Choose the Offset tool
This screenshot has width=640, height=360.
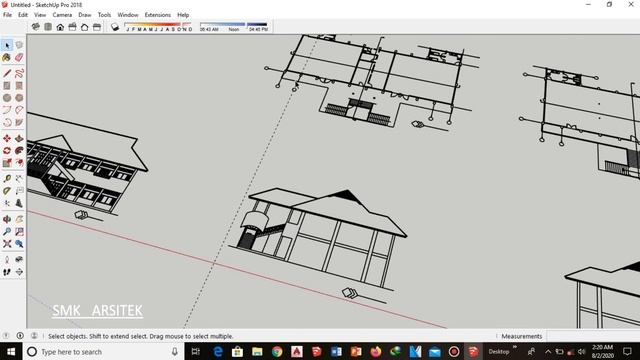pos(19,163)
